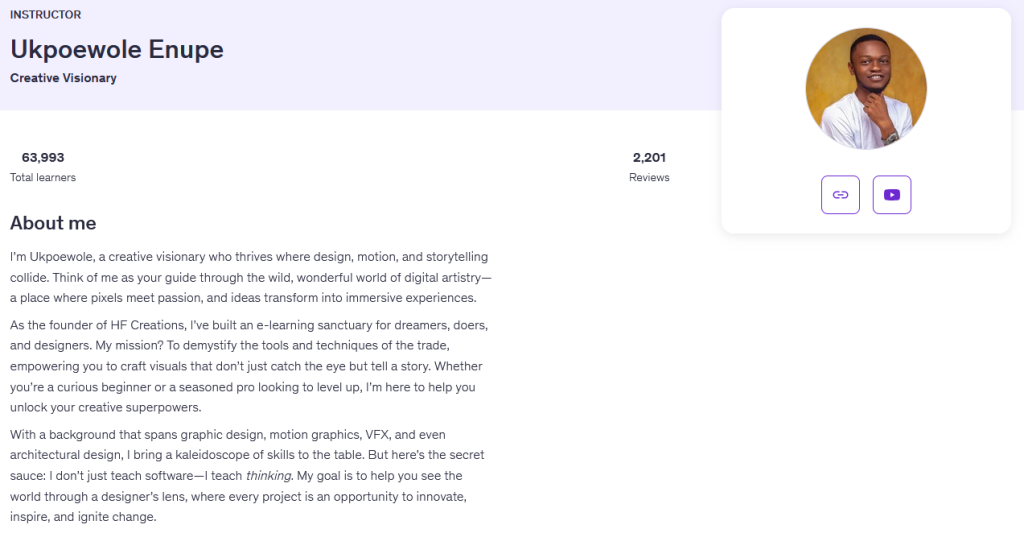Image resolution: width=1024 pixels, height=533 pixels.
Task: Click the 63,993 learners count
Action: pos(43,157)
